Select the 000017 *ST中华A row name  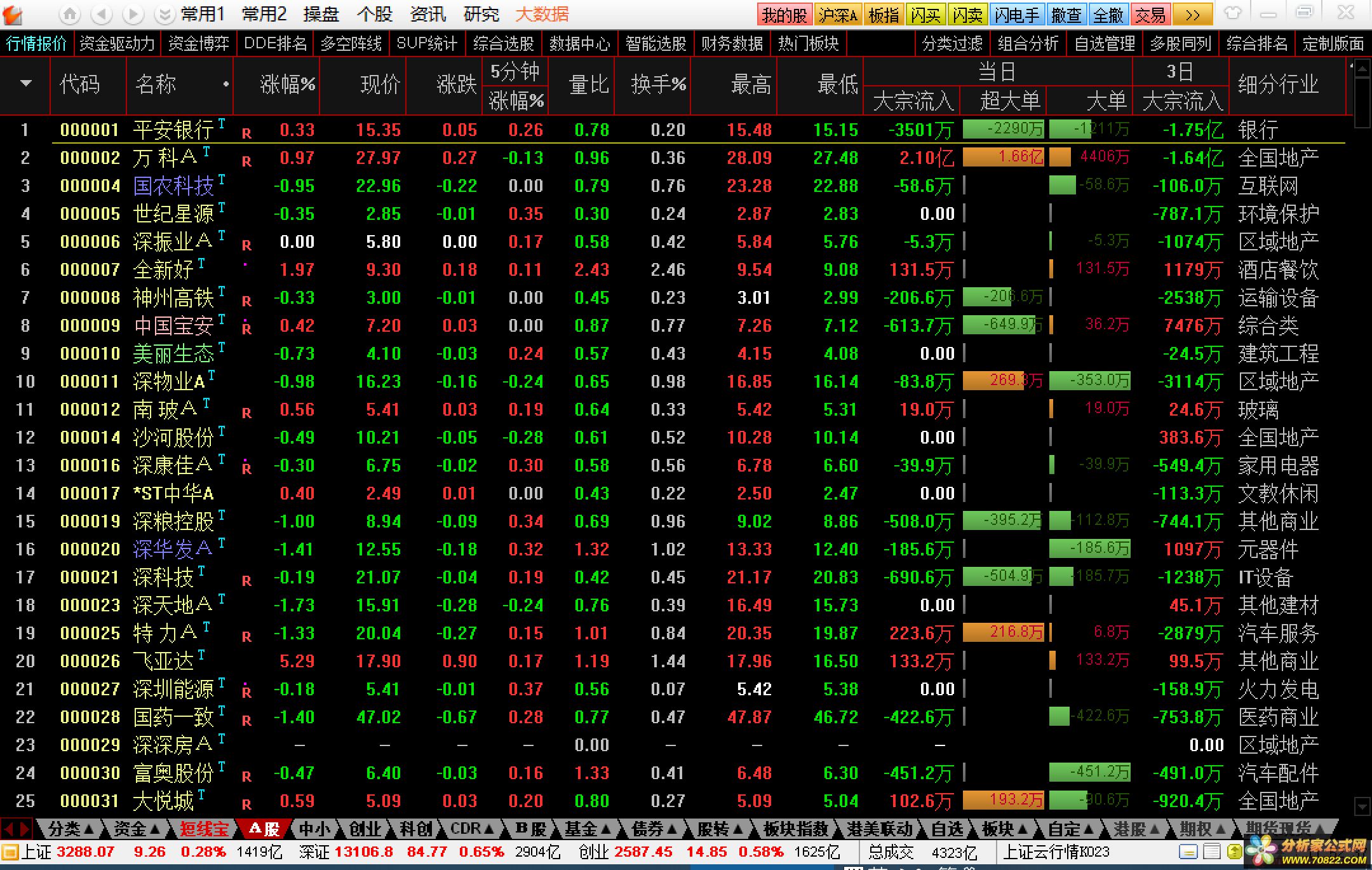coord(173,493)
